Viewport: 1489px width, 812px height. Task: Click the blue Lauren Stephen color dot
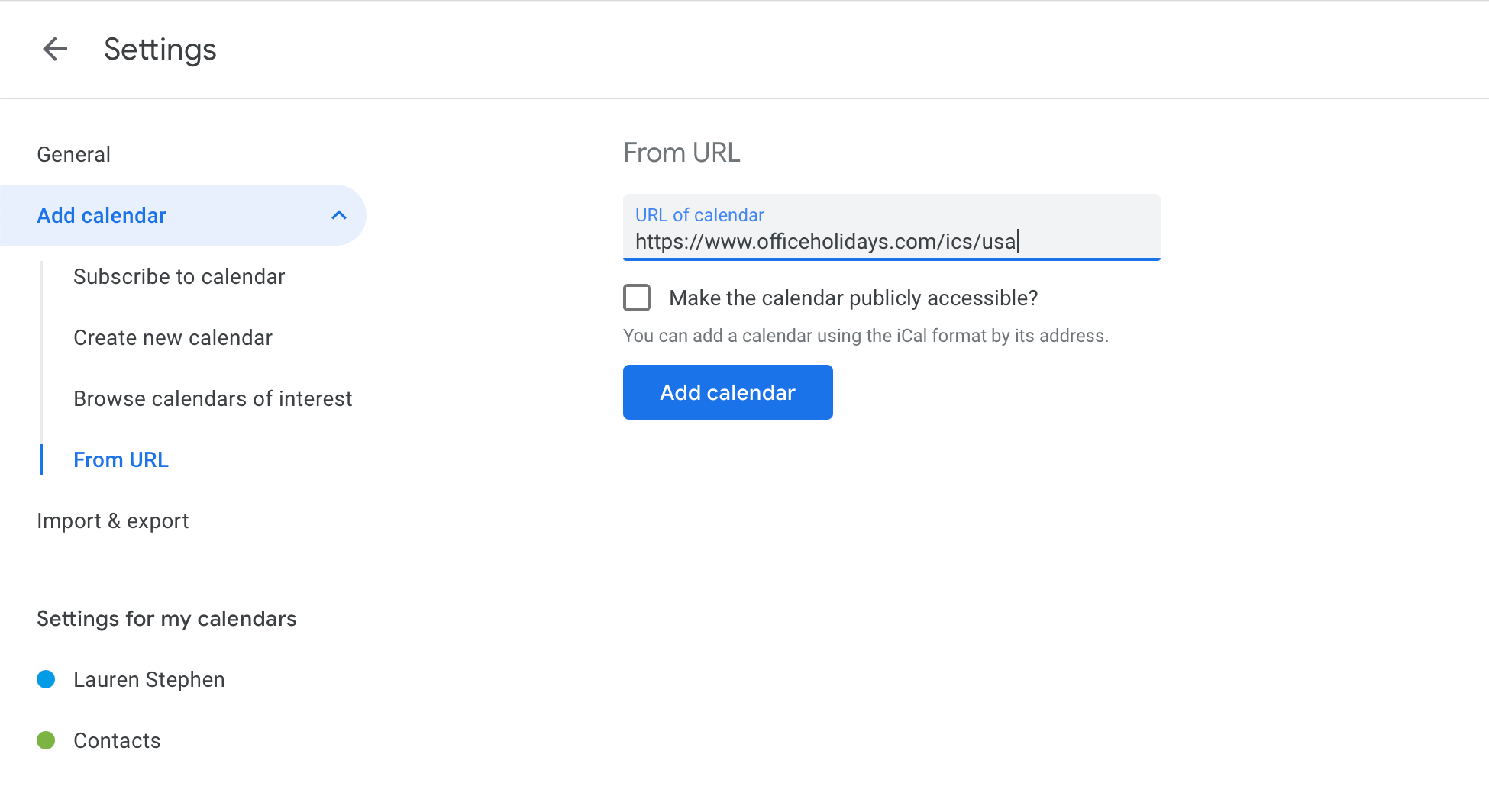coord(46,679)
